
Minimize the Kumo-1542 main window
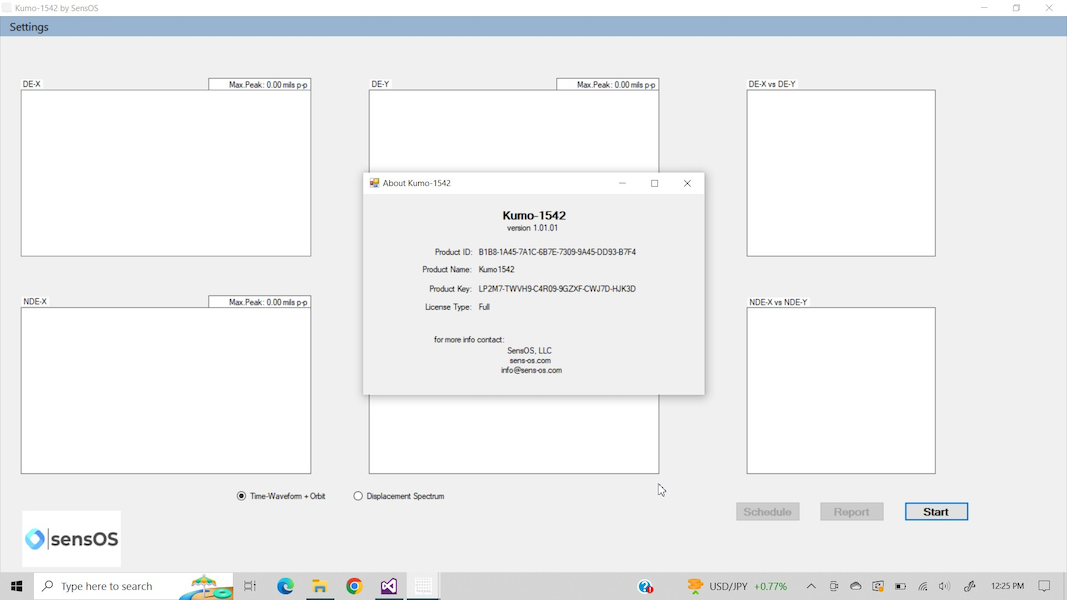[984, 8]
